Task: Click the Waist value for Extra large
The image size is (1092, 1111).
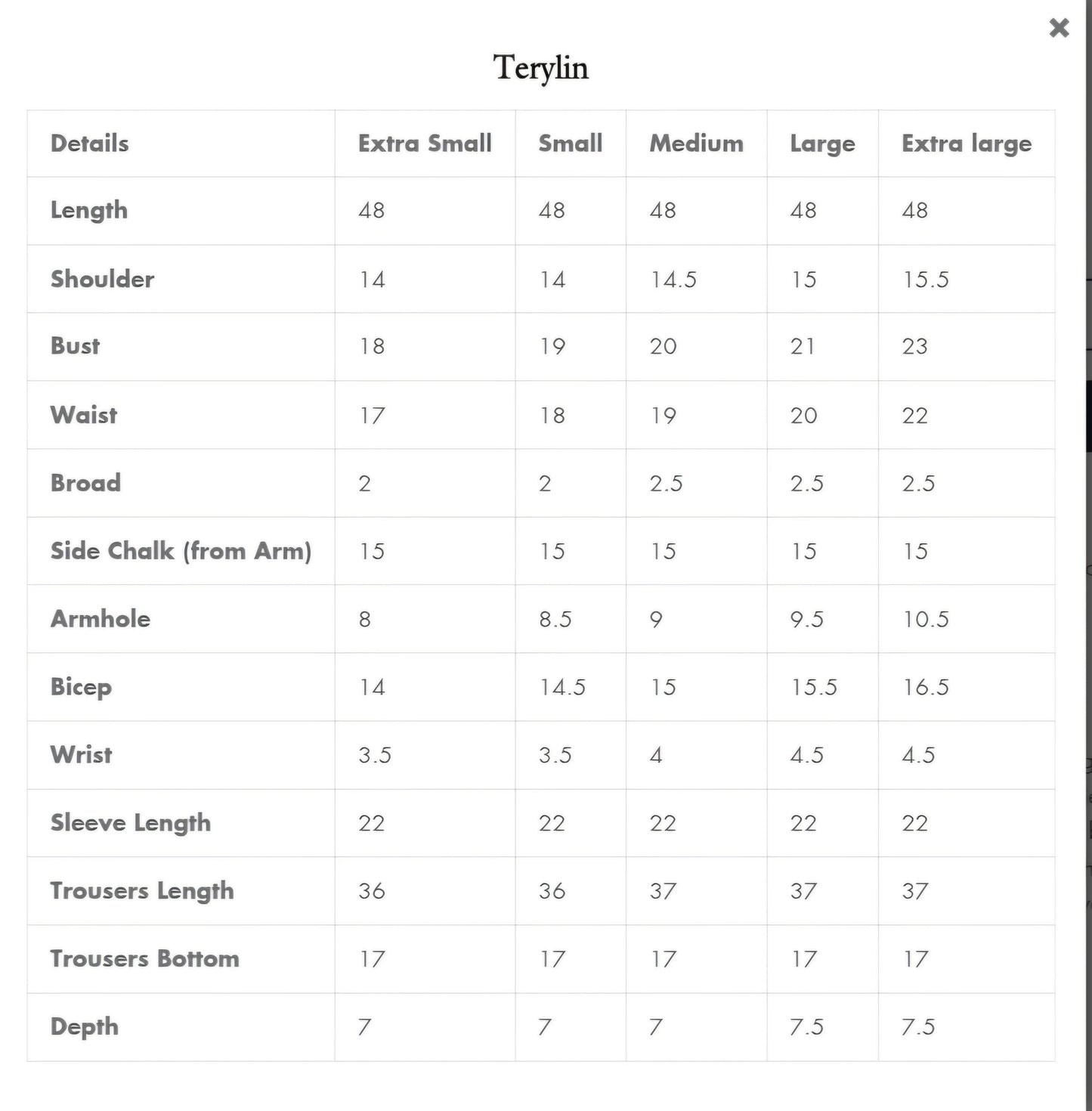Action: click(x=914, y=416)
